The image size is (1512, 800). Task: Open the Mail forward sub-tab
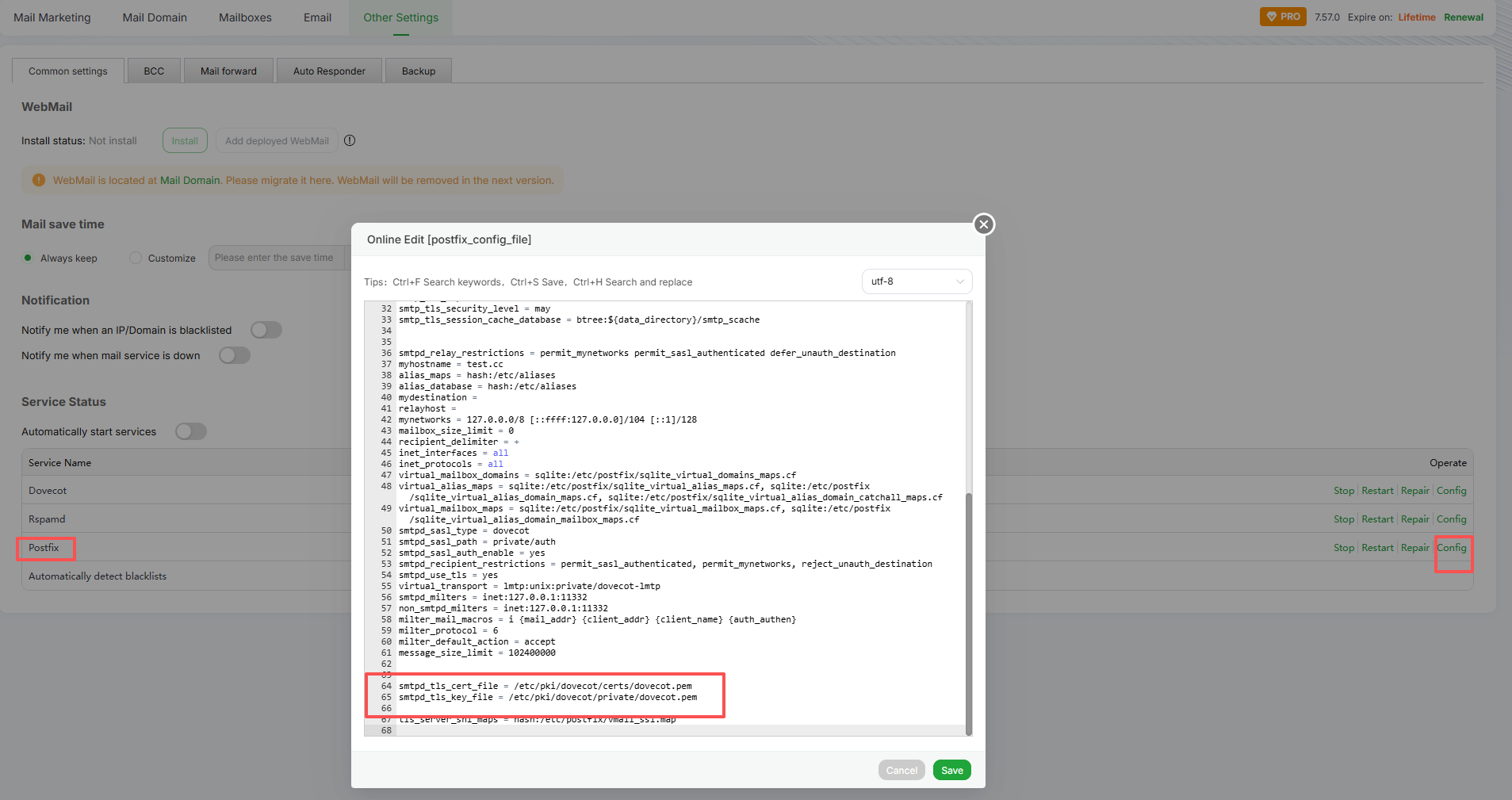(x=228, y=71)
